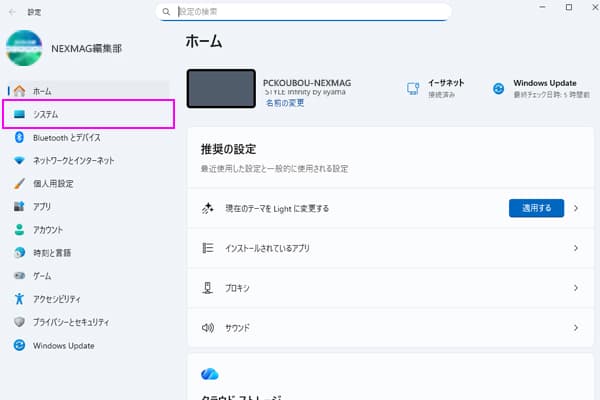This screenshot has width=600, height=400.
Task: Expand the インストールされているアプリ row chevron
Action: tap(576, 248)
